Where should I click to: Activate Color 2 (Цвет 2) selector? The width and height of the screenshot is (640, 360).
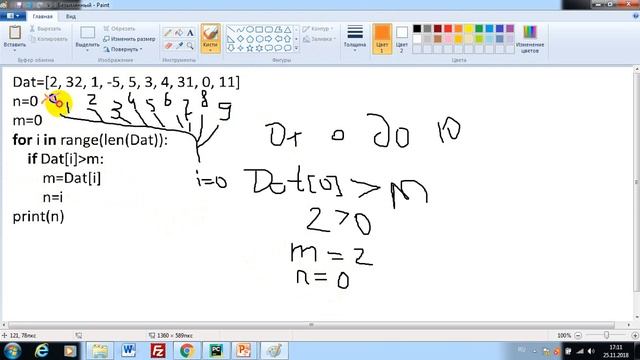coord(402,39)
